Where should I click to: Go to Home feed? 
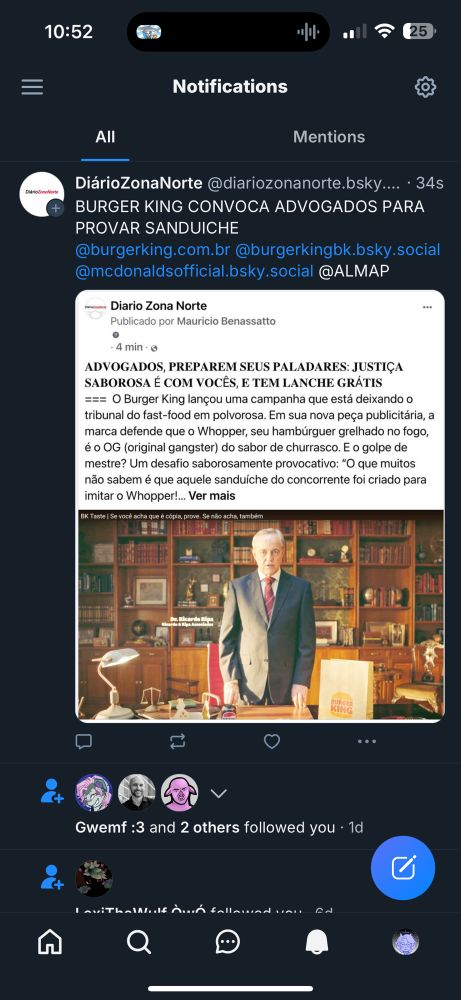point(50,942)
